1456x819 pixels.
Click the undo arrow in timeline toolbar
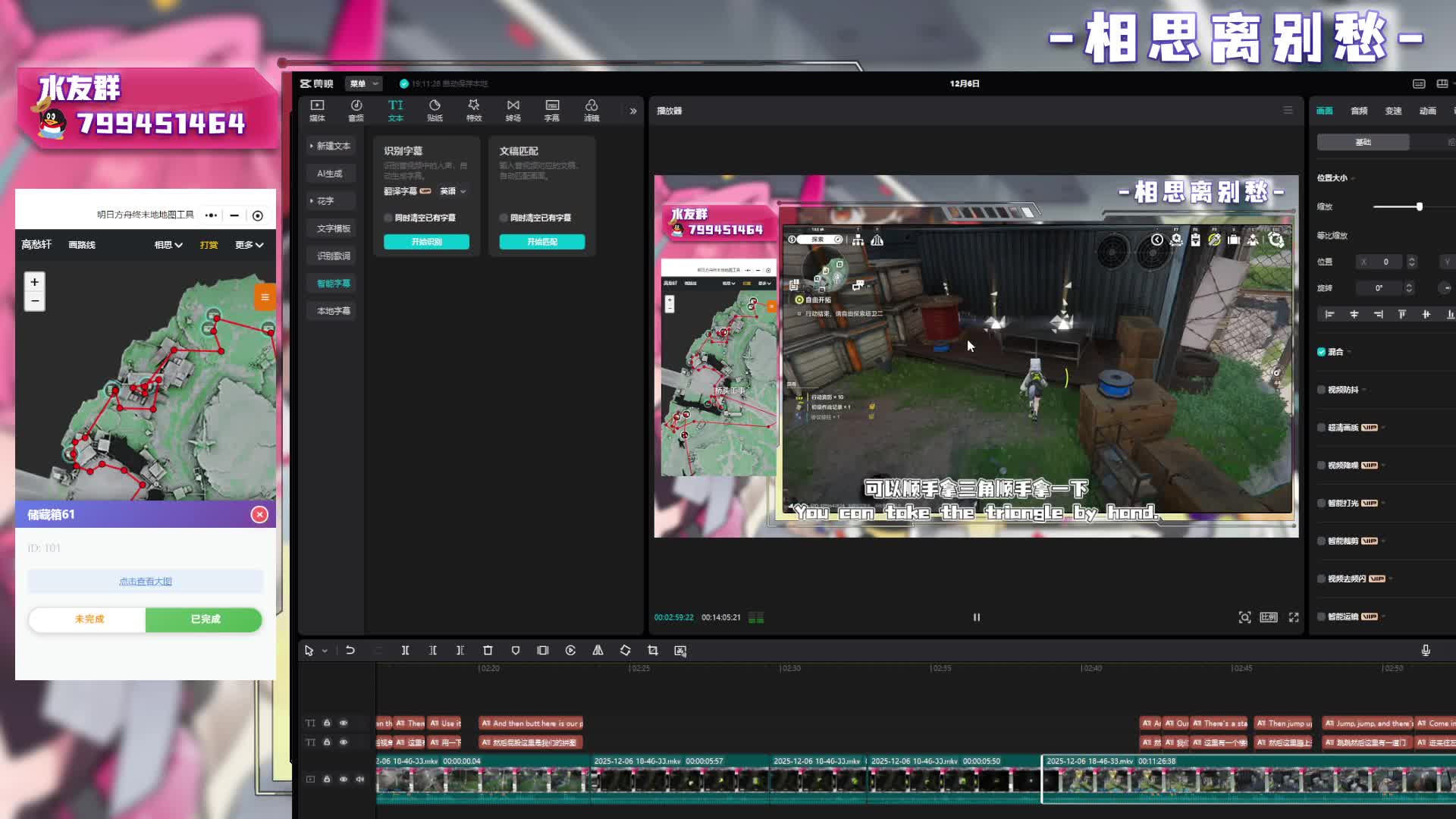(350, 651)
